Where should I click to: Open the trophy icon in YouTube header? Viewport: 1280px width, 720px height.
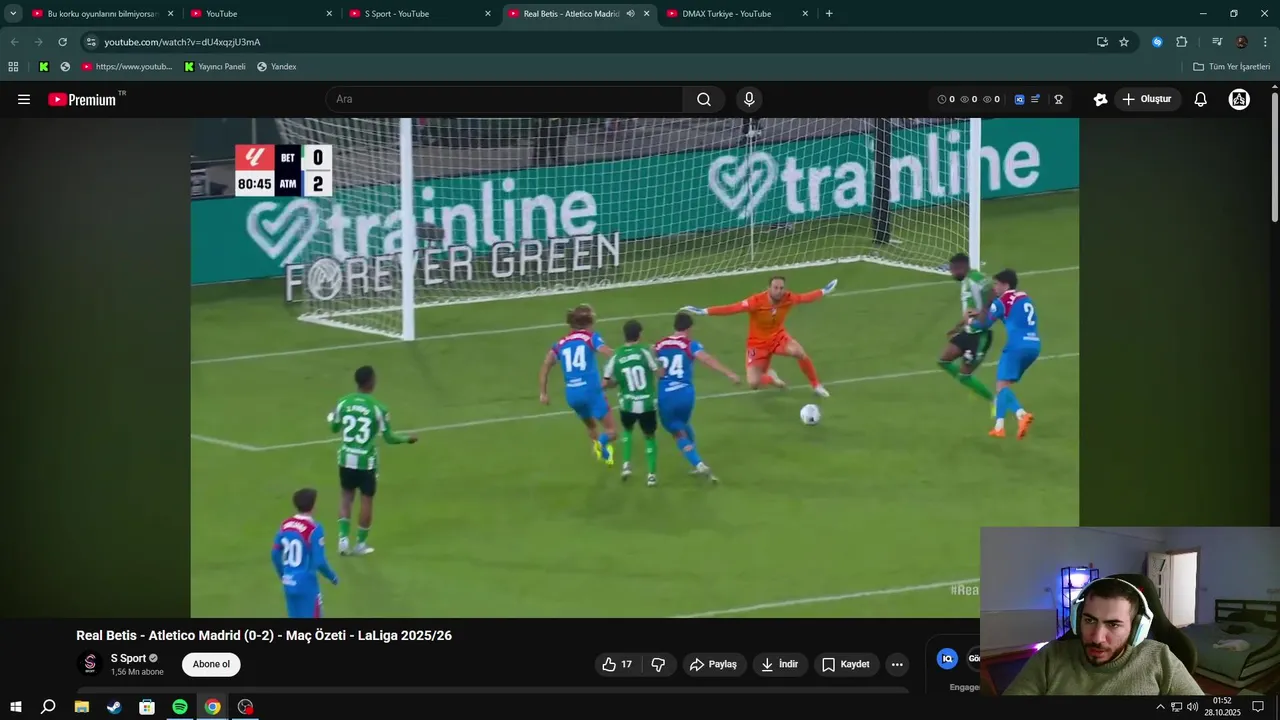point(1059,99)
